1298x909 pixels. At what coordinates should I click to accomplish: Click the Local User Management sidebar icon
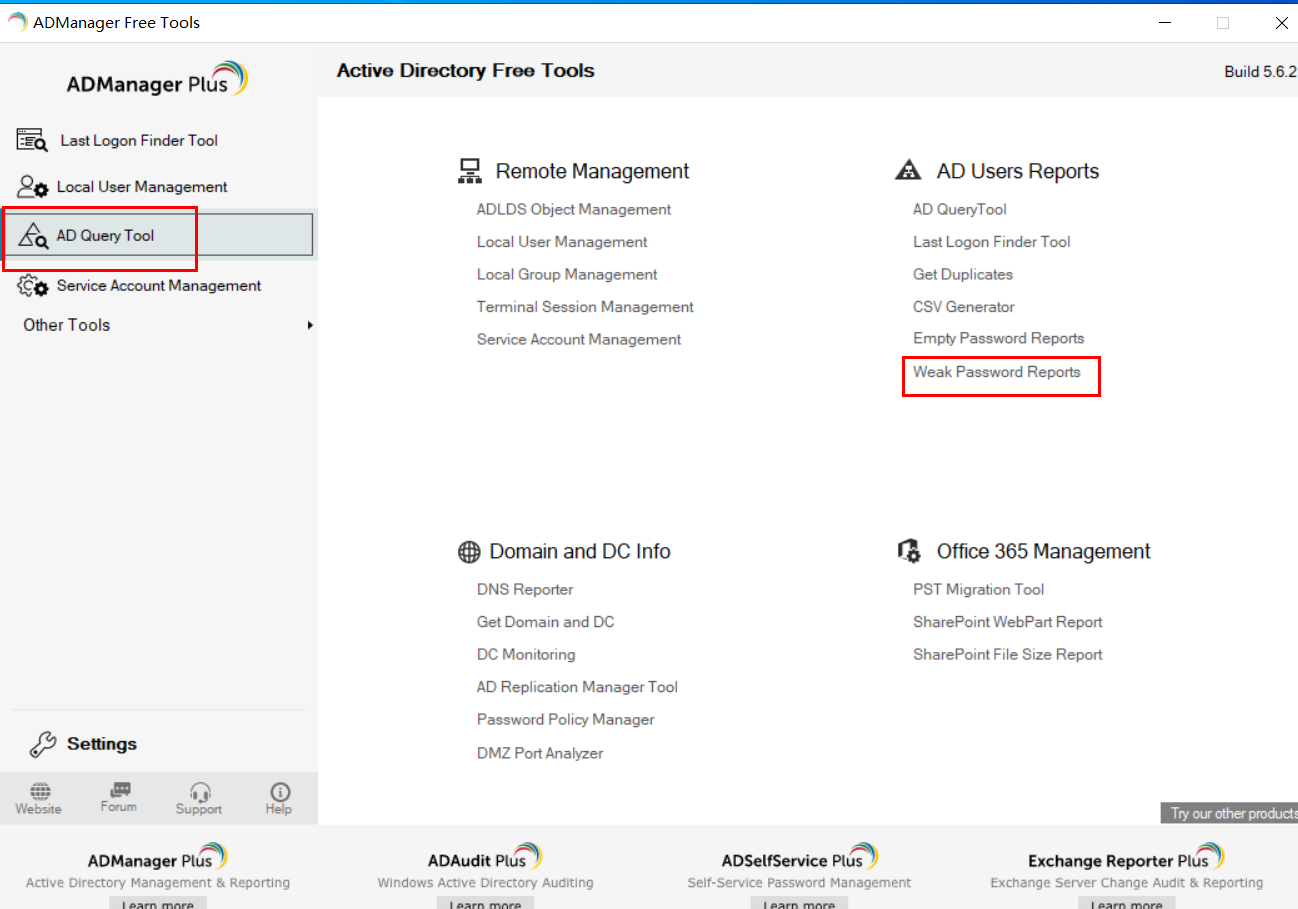(x=32, y=187)
